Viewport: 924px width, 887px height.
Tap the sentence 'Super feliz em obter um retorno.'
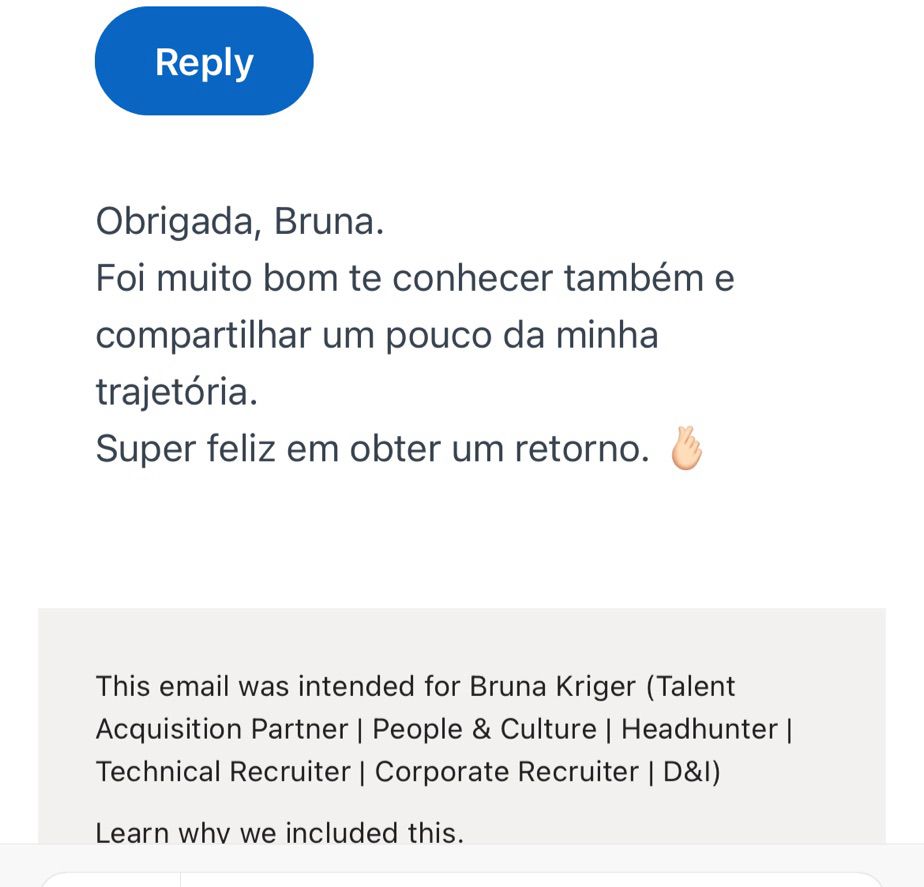click(372, 449)
